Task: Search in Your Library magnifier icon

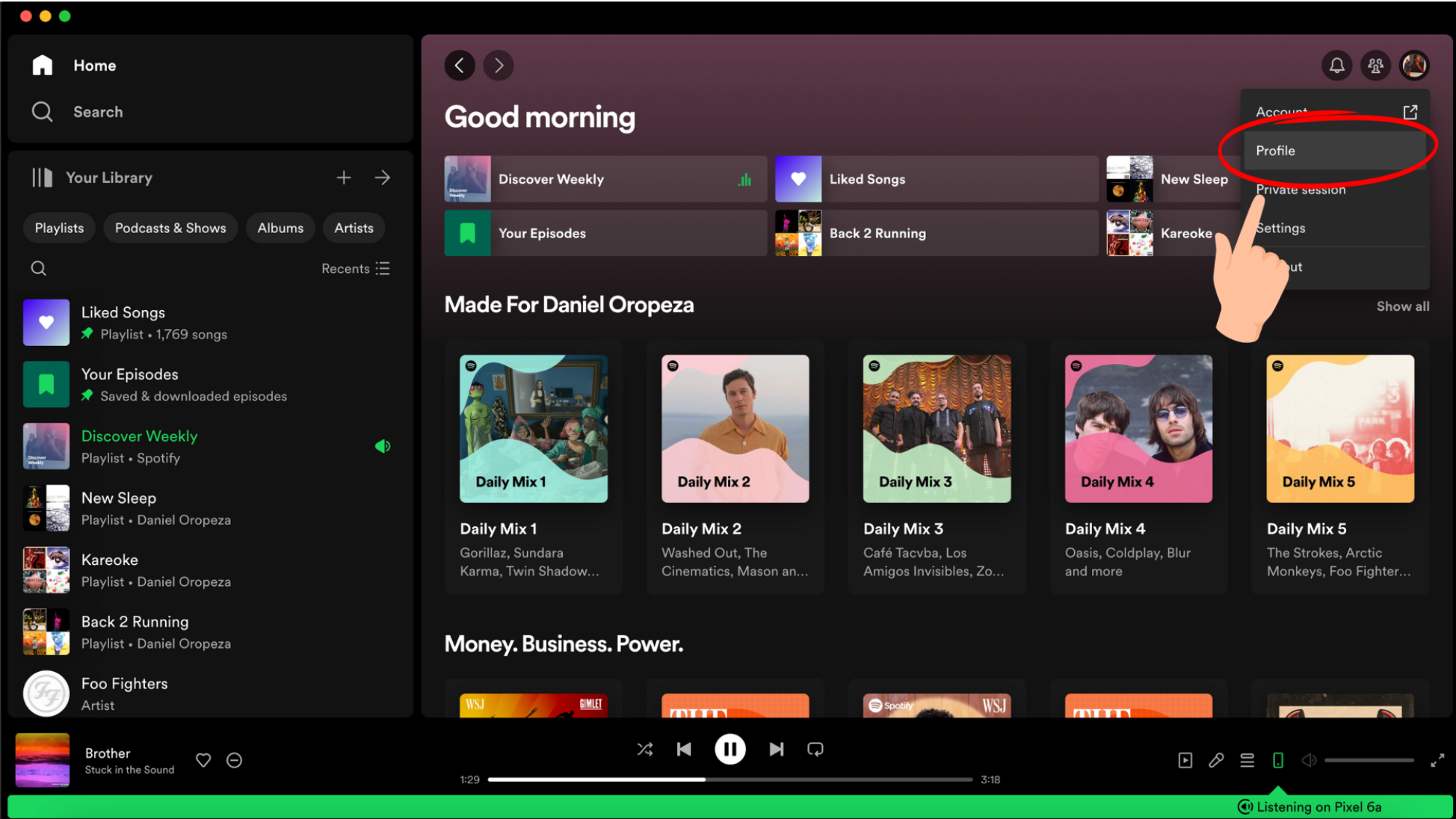Action: (x=39, y=269)
